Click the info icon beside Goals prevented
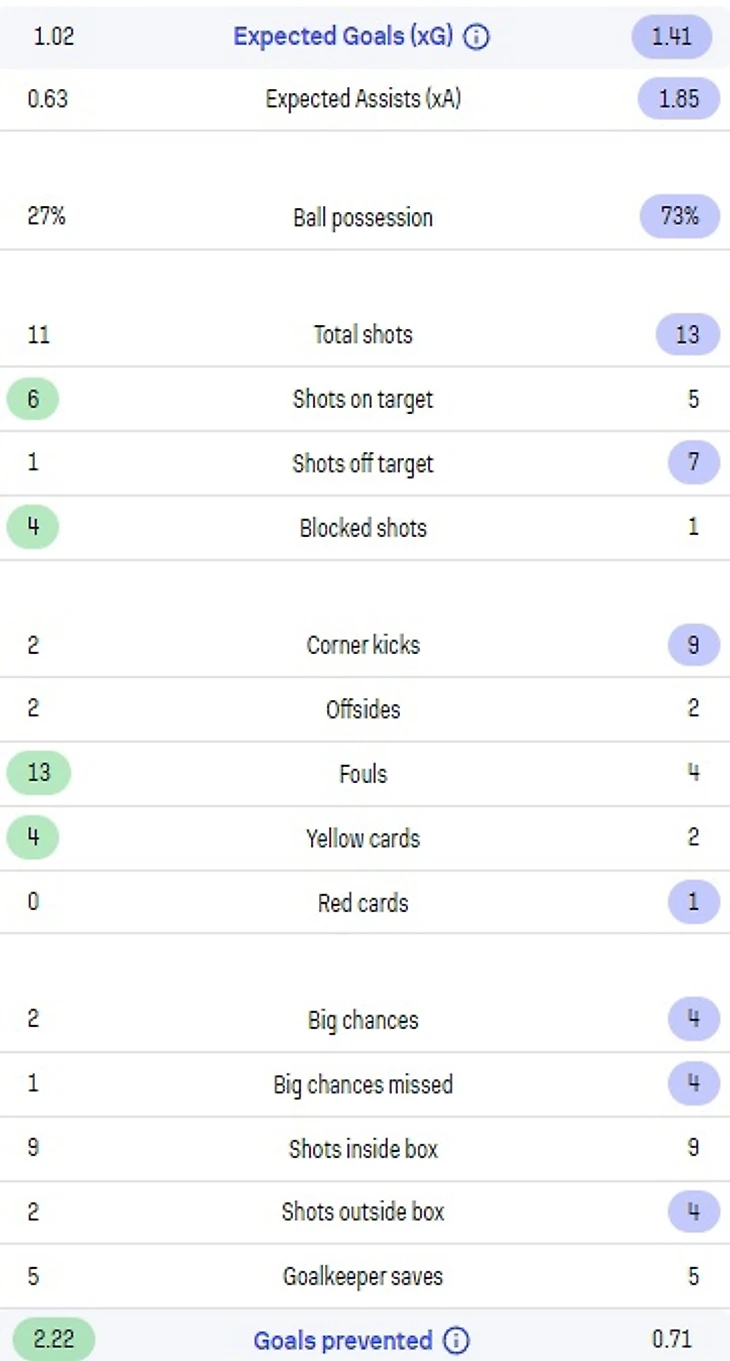Viewport: 730px width, 1361px height. point(456,1340)
